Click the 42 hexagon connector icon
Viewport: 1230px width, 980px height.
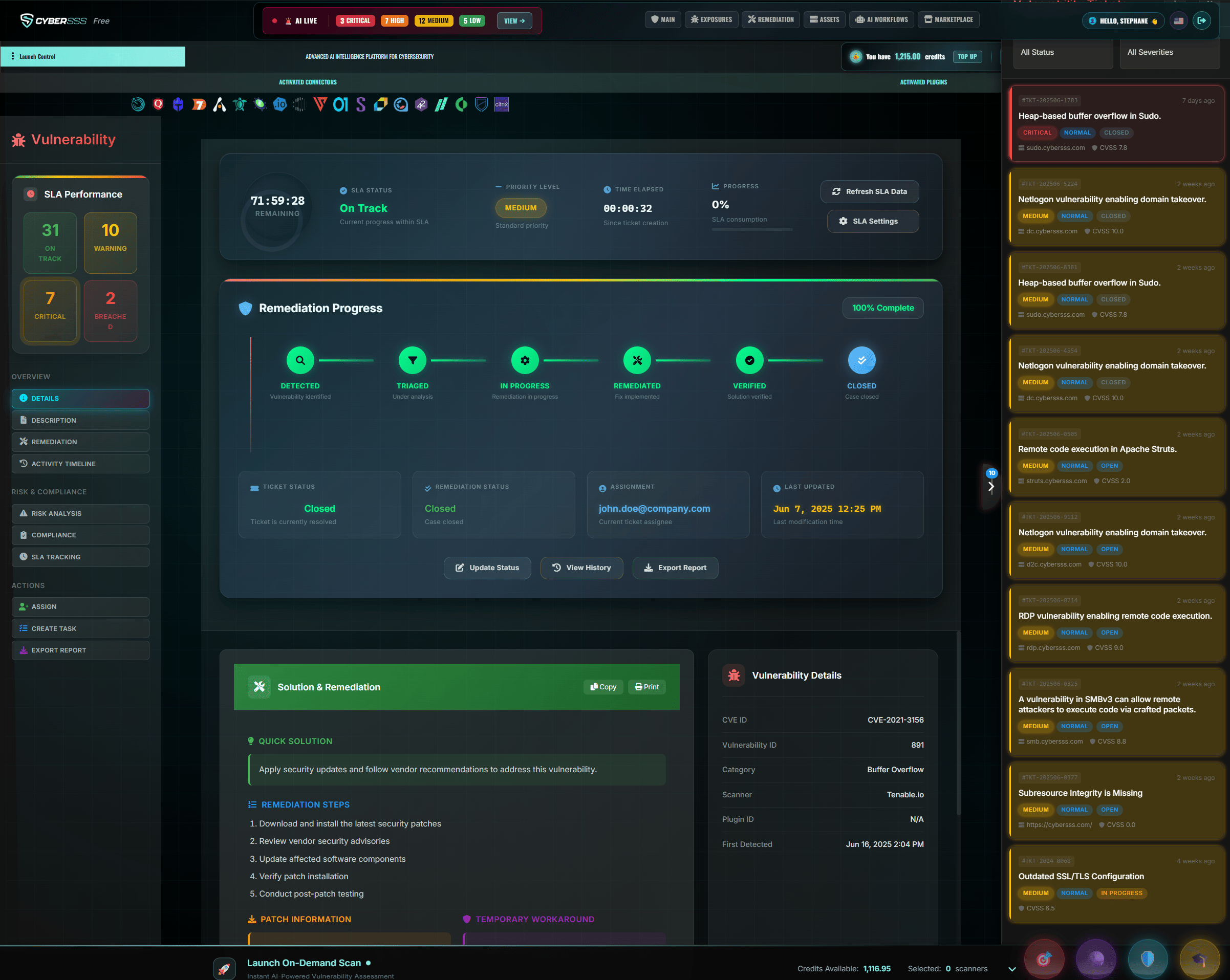point(421,104)
